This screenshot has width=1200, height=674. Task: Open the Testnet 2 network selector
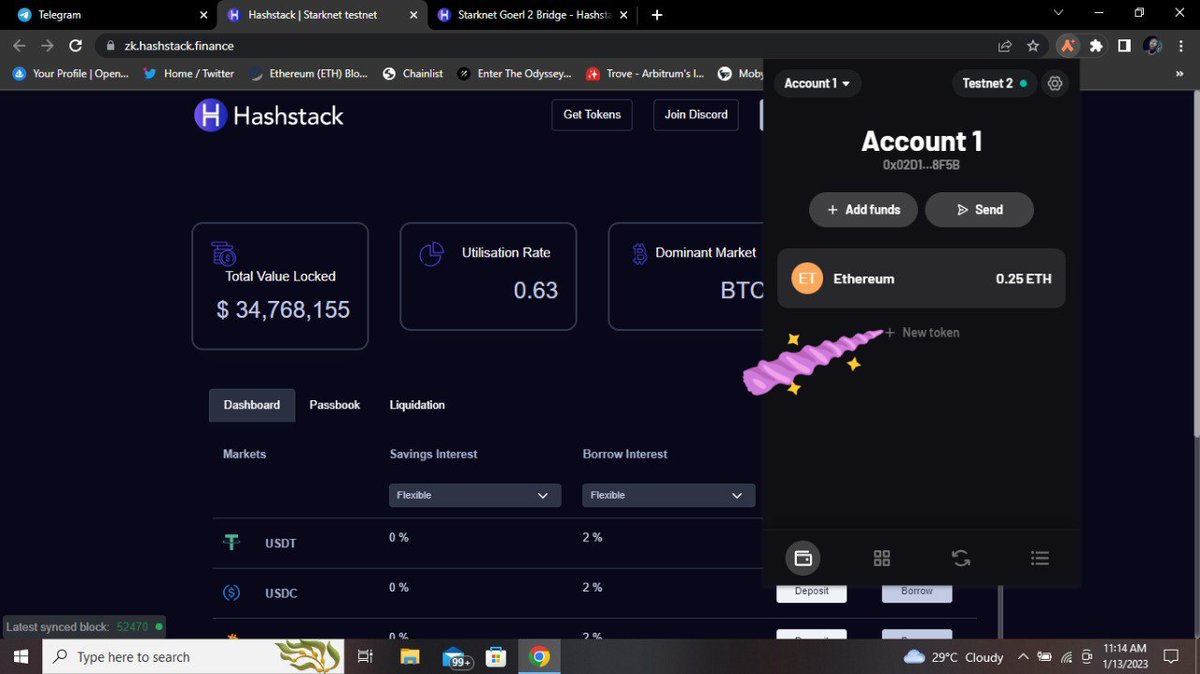[994, 84]
